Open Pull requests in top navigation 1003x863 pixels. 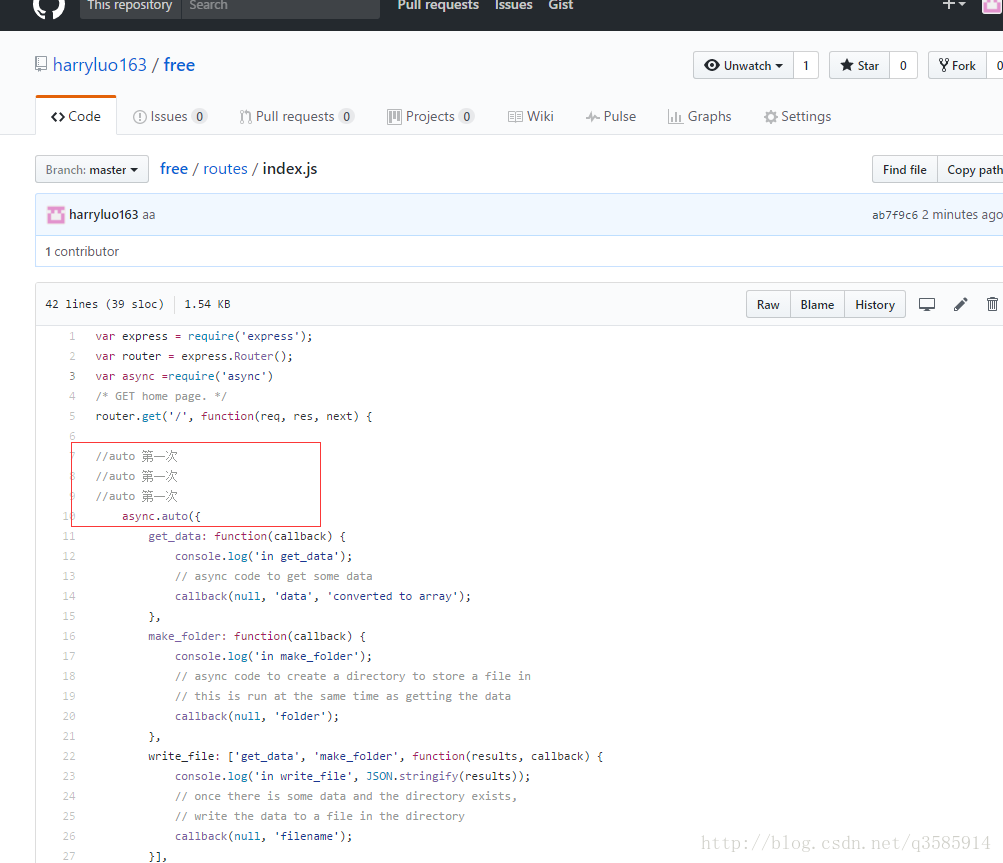[438, 5]
